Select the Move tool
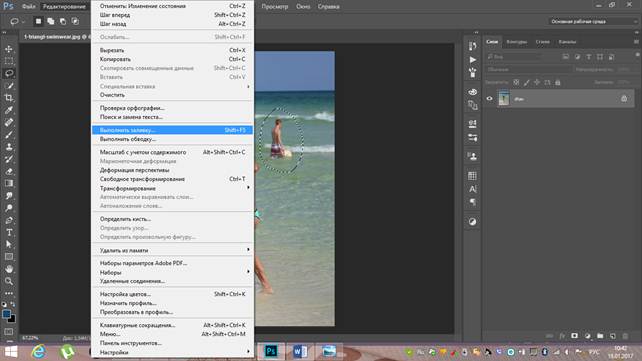Screen dimensions: 642x361 (x=9, y=49)
